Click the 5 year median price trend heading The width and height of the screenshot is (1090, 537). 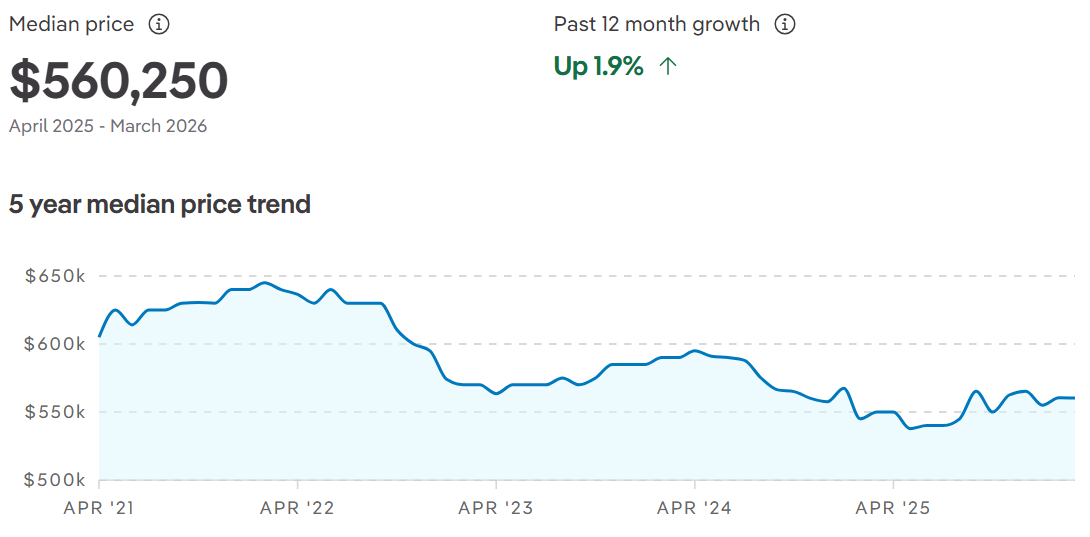pos(160,204)
